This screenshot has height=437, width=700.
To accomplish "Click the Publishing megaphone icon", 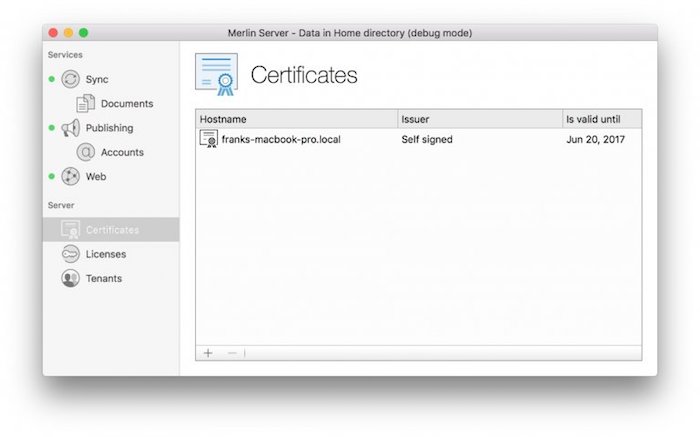I will tap(71, 128).
